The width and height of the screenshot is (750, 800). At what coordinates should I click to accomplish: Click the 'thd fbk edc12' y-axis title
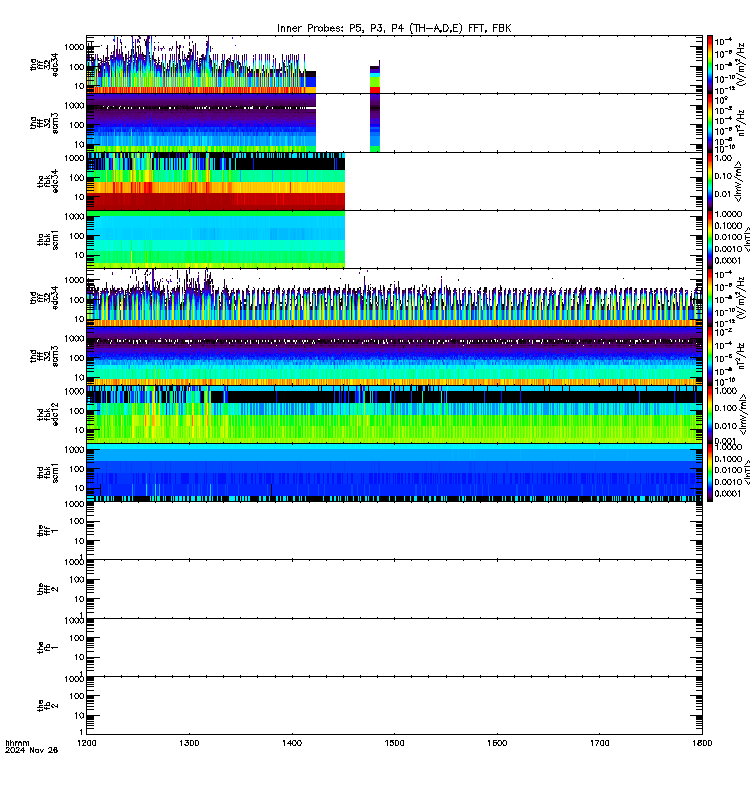48,414
